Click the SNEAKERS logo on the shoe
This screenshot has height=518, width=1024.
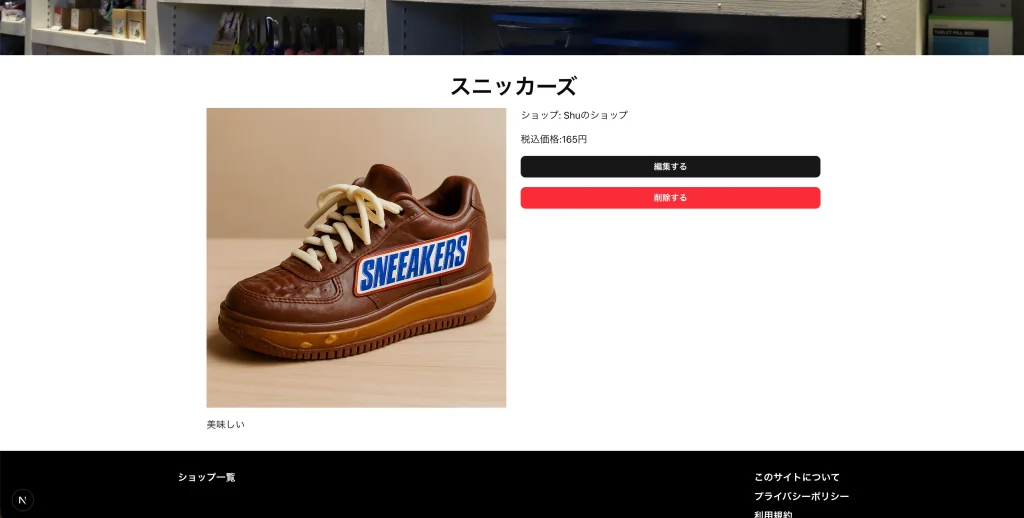413,263
